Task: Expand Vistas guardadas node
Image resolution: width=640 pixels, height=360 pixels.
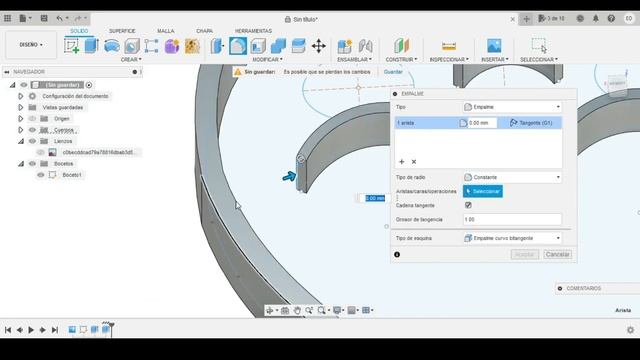Action: pos(20,107)
